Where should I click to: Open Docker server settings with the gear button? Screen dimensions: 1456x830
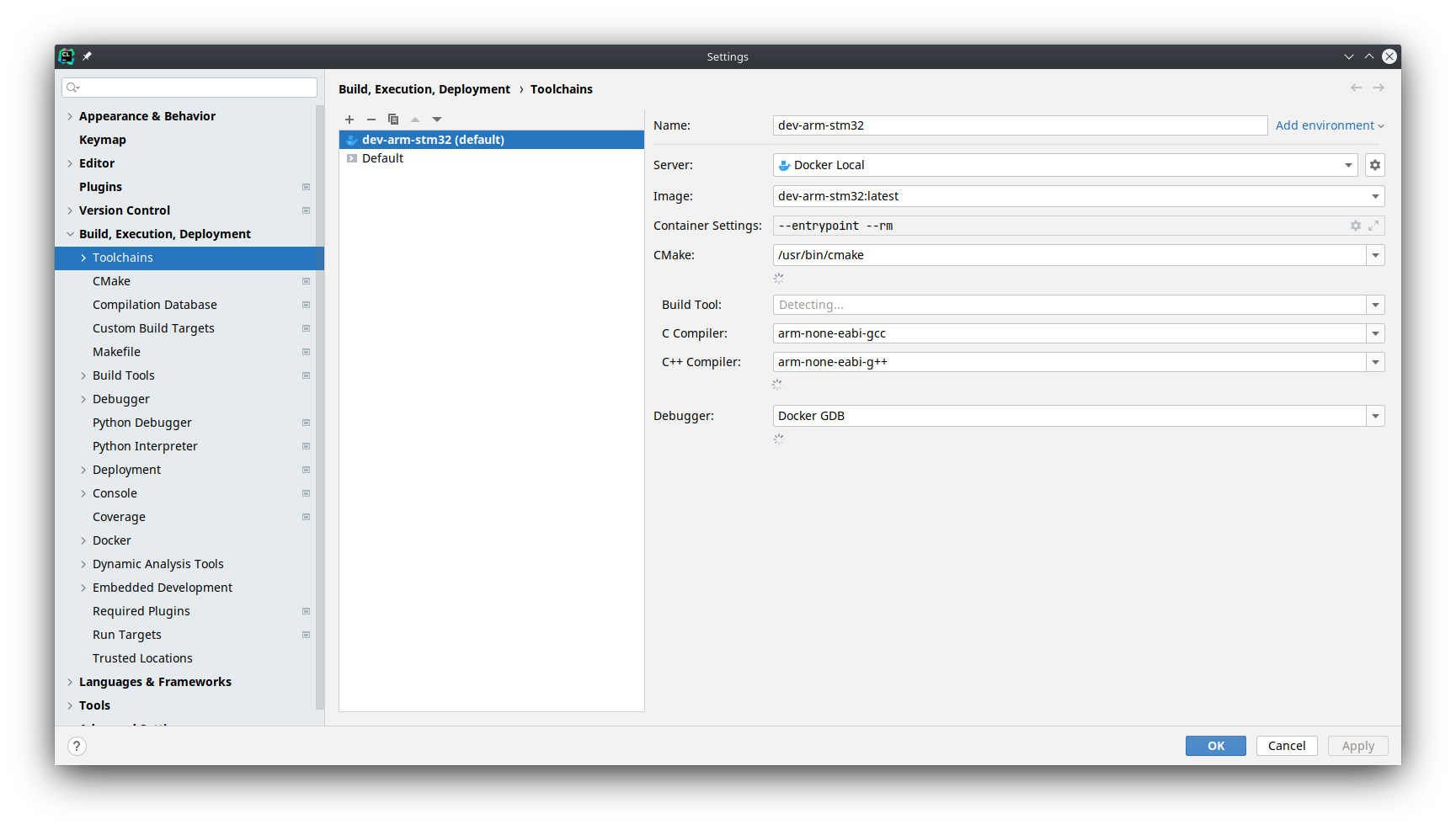[x=1375, y=165]
